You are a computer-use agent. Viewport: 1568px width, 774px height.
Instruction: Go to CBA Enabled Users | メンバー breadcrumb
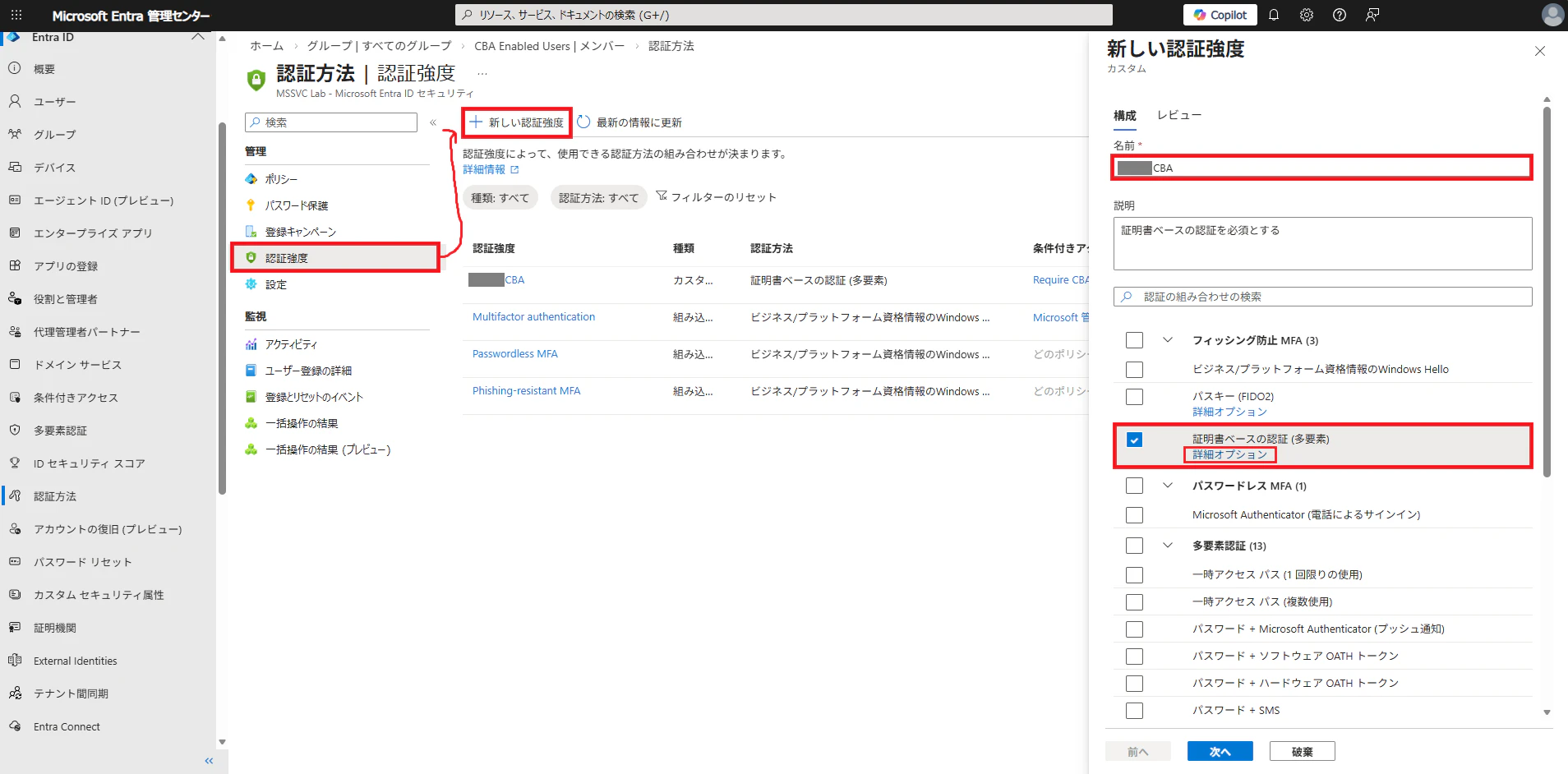[x=550, y=46]
